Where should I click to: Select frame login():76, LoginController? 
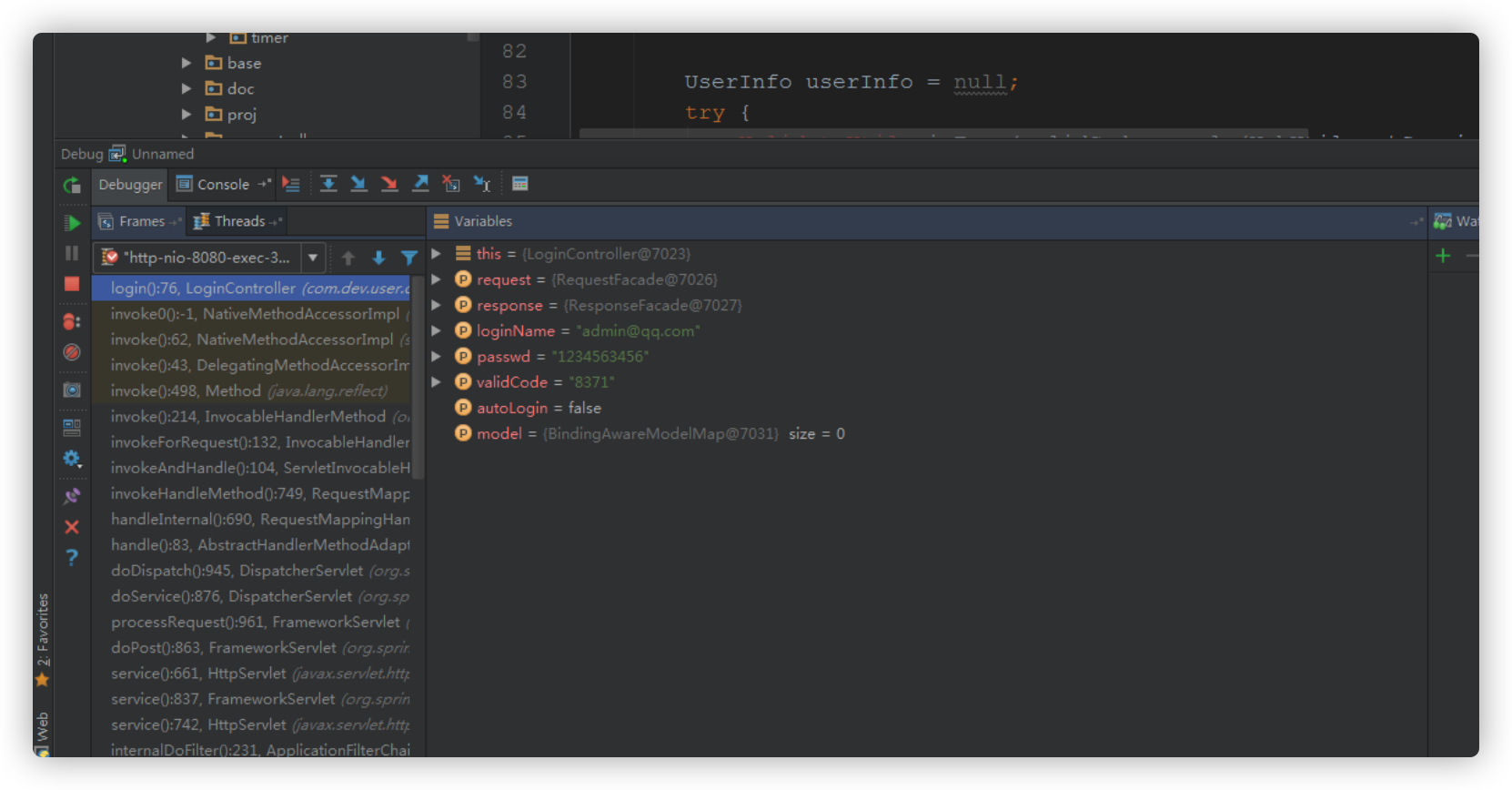(251, 288)
